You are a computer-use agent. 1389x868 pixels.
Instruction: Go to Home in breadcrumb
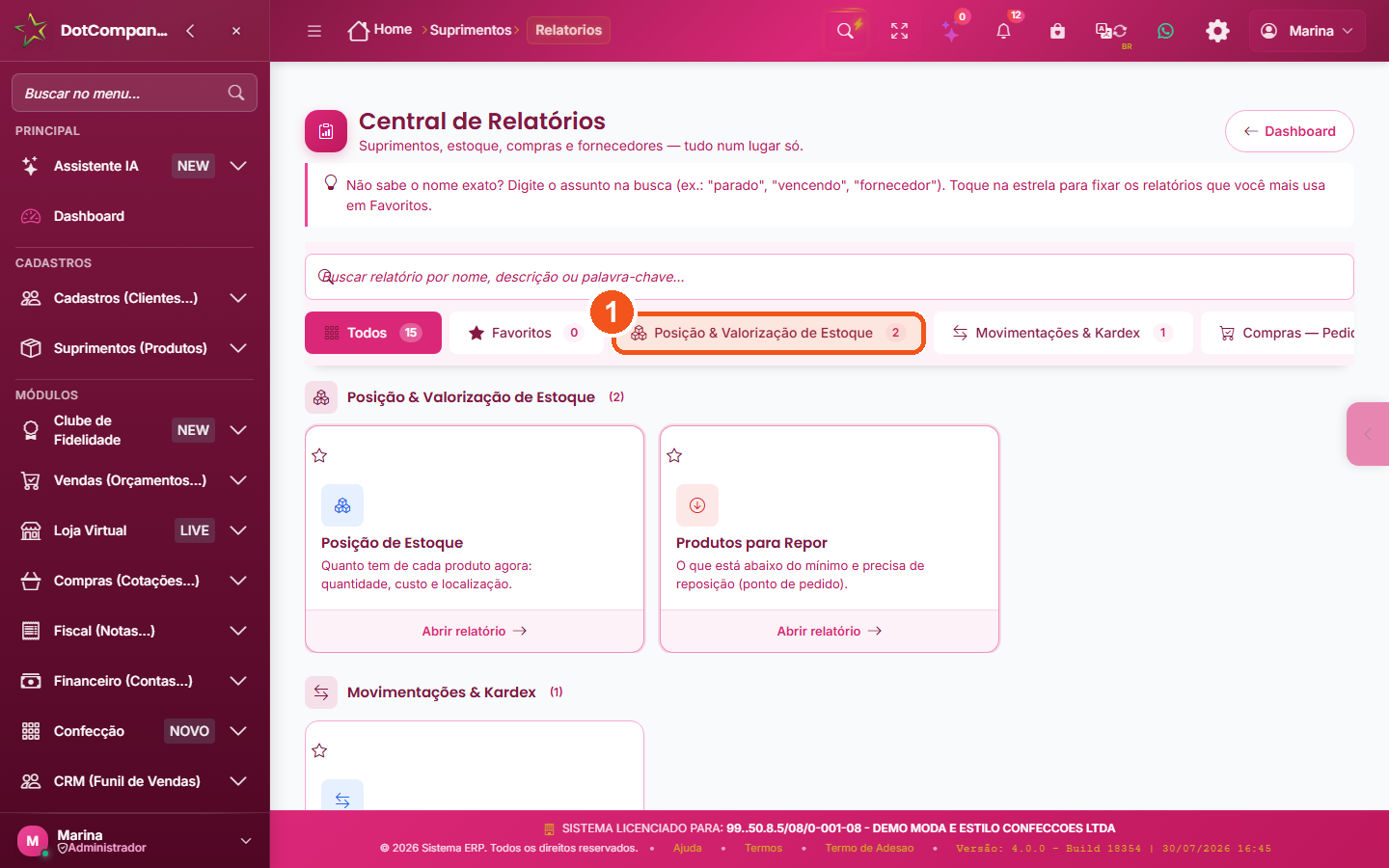point(380,30)
